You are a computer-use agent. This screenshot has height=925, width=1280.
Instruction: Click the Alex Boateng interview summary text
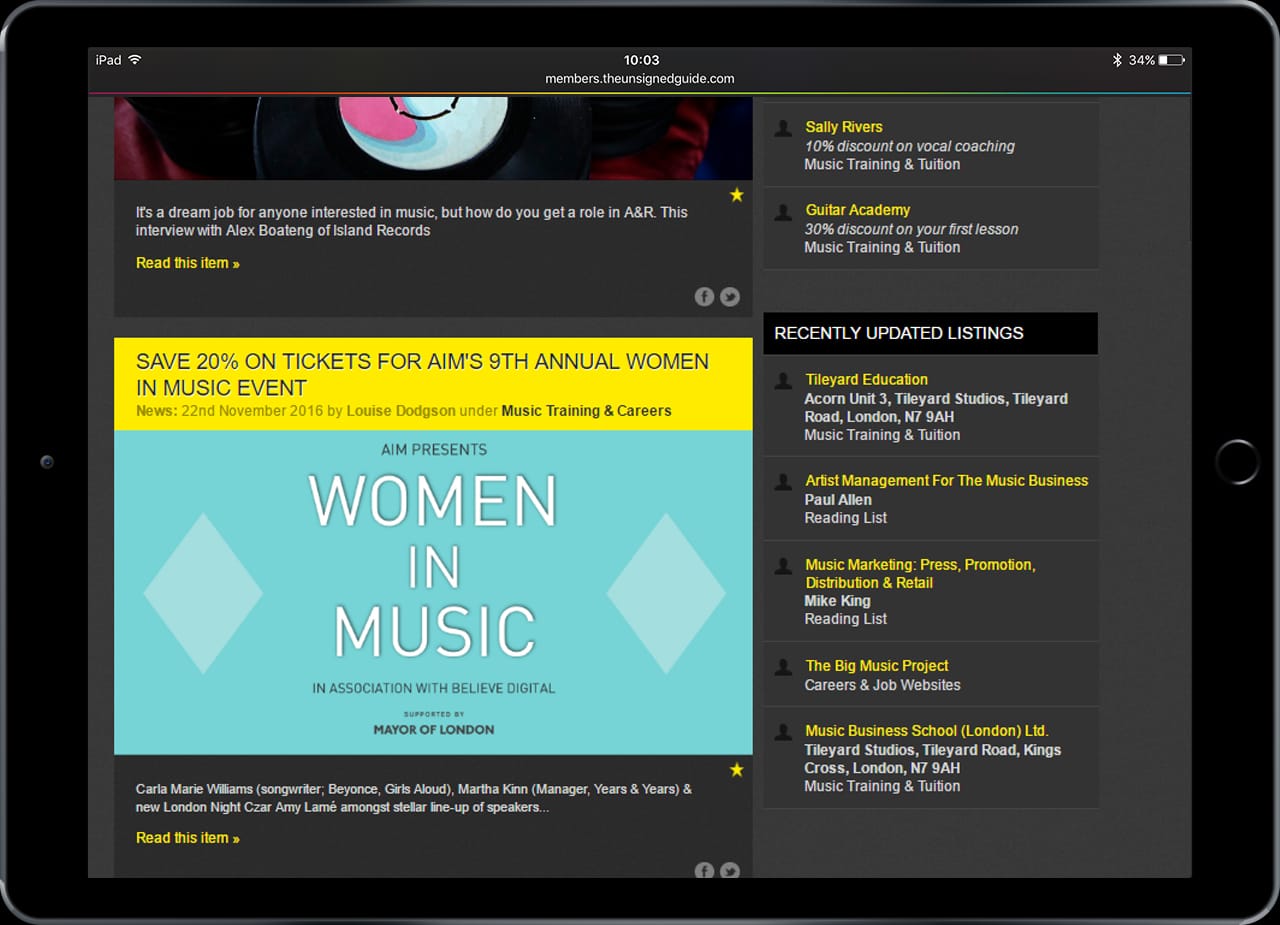coord(412,221)
